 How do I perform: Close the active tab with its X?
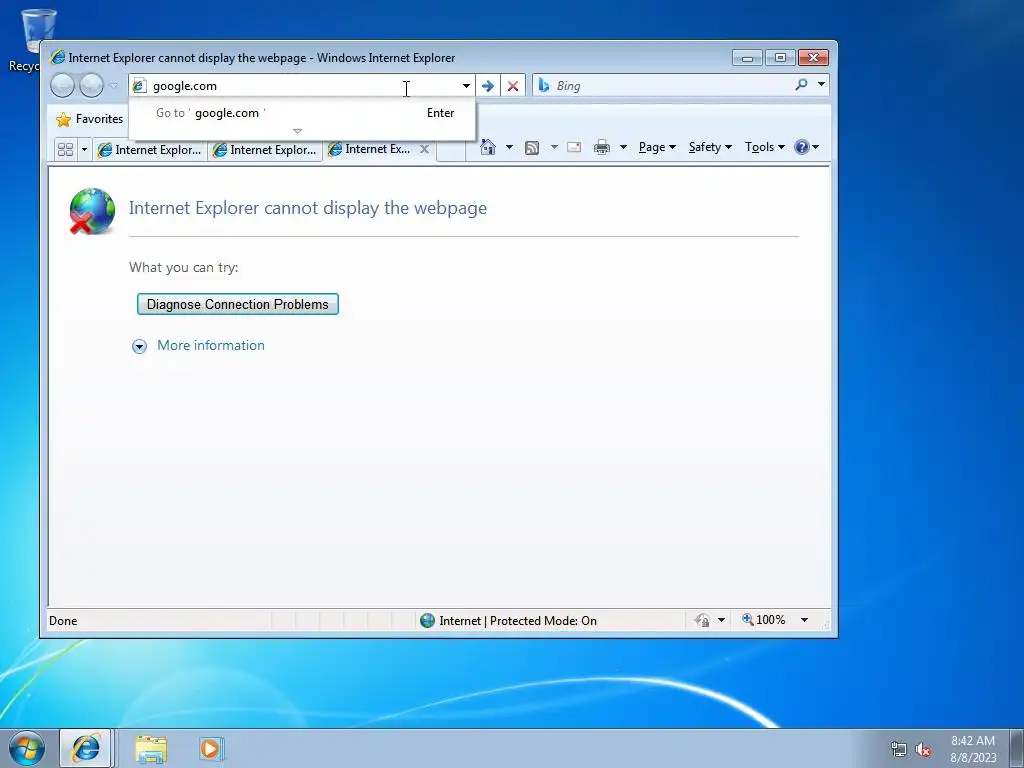point(424,149)
